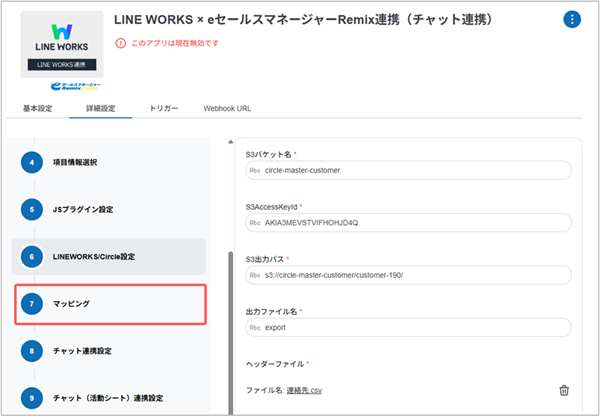The width and height of the screenshot is (600, 417).
Task: Select step 4 circle icon 項目情報選択
Action: 32,162
